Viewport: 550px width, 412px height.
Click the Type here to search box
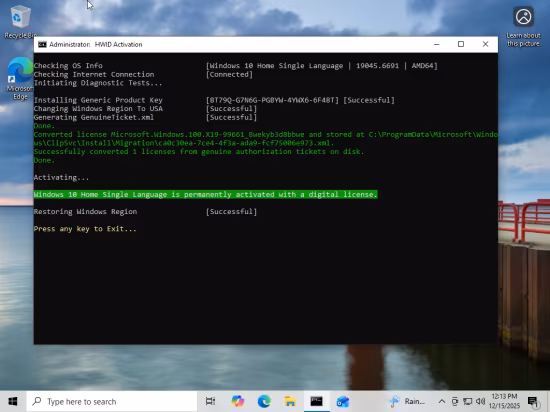(x=112, y=401)
